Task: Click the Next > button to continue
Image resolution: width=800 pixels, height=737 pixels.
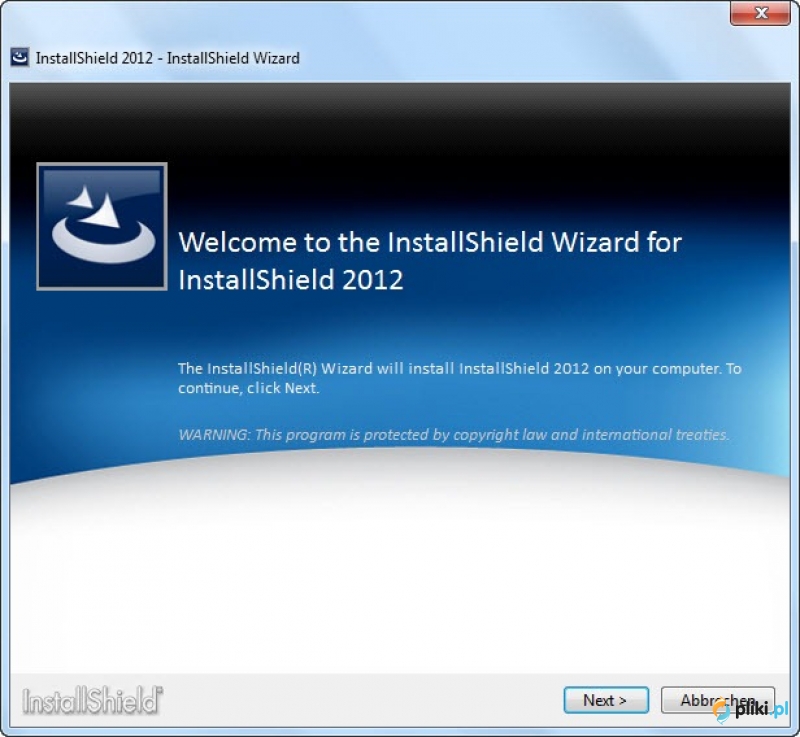Action: pyautogui.click(x=606, y=700)
